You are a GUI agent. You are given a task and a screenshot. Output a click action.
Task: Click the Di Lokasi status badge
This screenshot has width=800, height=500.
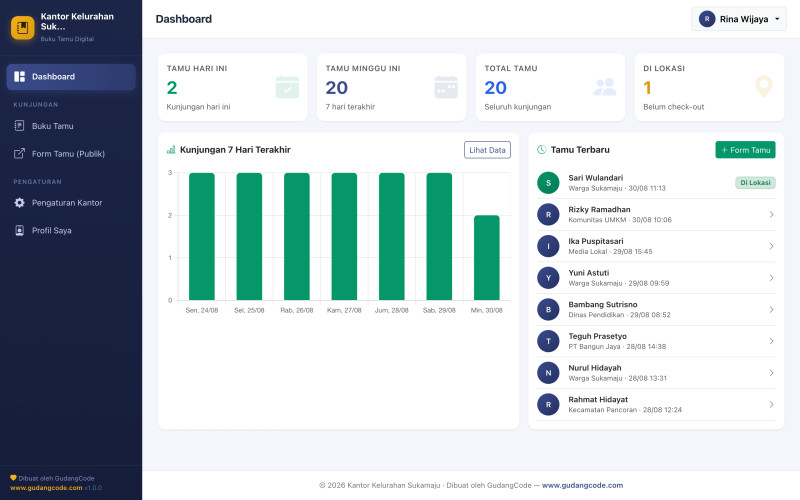click(x=755, y=183)
